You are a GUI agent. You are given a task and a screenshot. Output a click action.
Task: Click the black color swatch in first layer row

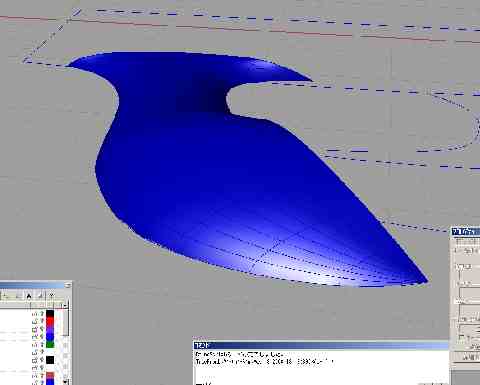50,313
